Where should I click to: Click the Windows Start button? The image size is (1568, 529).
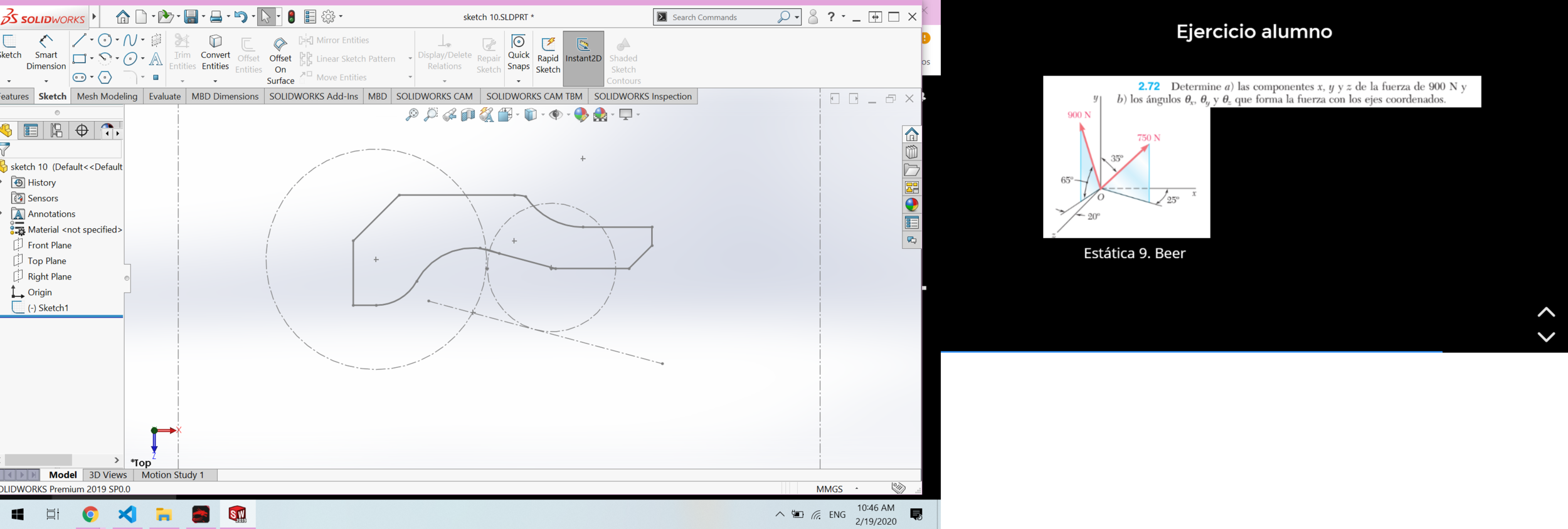pyautogui.click(x=18, y=515)
